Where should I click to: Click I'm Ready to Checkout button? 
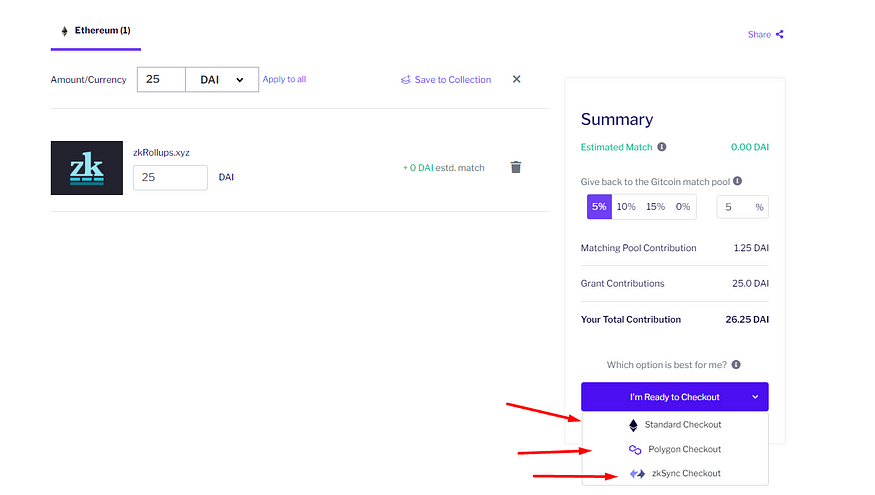point(675,397)
